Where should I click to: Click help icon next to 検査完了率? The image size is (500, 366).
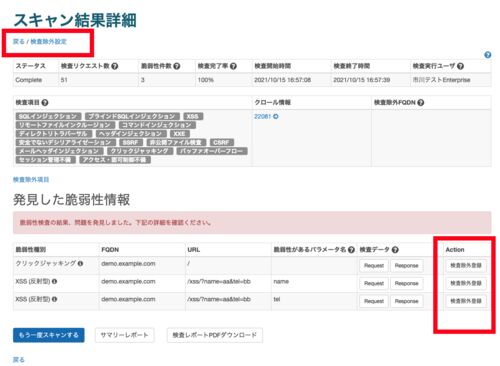(233, 66)
